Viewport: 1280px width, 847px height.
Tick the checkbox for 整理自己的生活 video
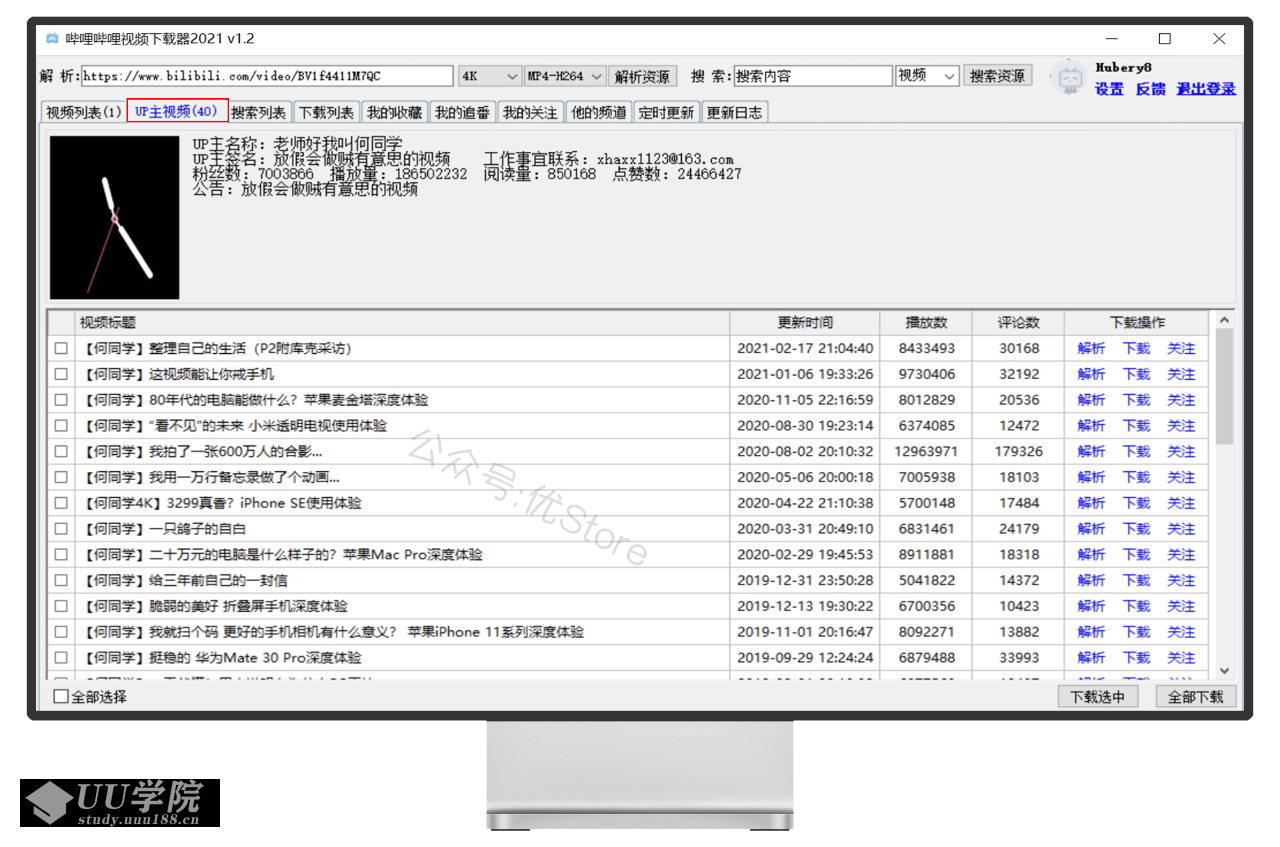coord(61,349)
